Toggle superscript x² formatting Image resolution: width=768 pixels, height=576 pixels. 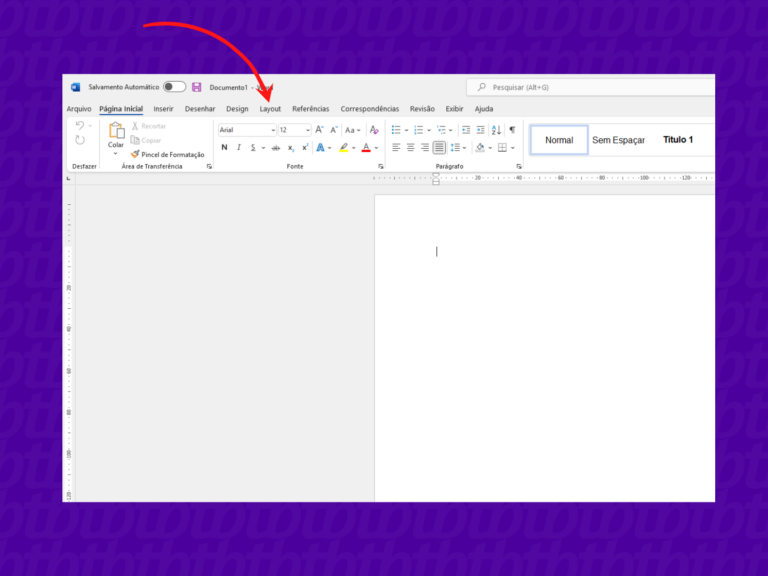coord(305,147)
